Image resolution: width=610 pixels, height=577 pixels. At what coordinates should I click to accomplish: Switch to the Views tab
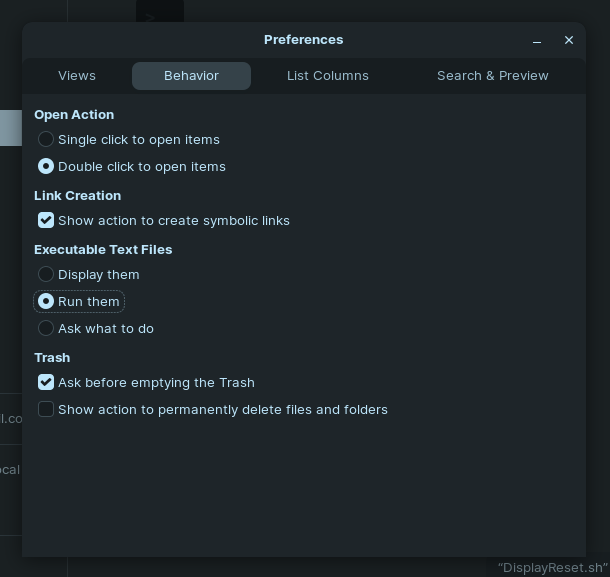[x=77, y=76]
